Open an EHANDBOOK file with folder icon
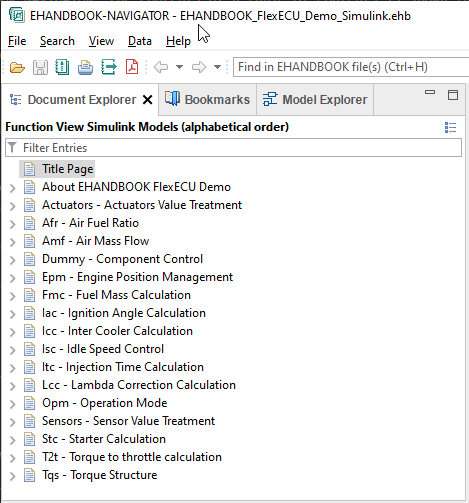This screenshot has width=469, height=503. 17,68
